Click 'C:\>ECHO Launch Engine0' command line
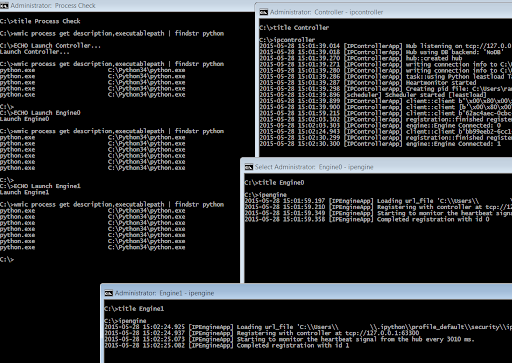The image size is (512, 363). tap(40, 113)
